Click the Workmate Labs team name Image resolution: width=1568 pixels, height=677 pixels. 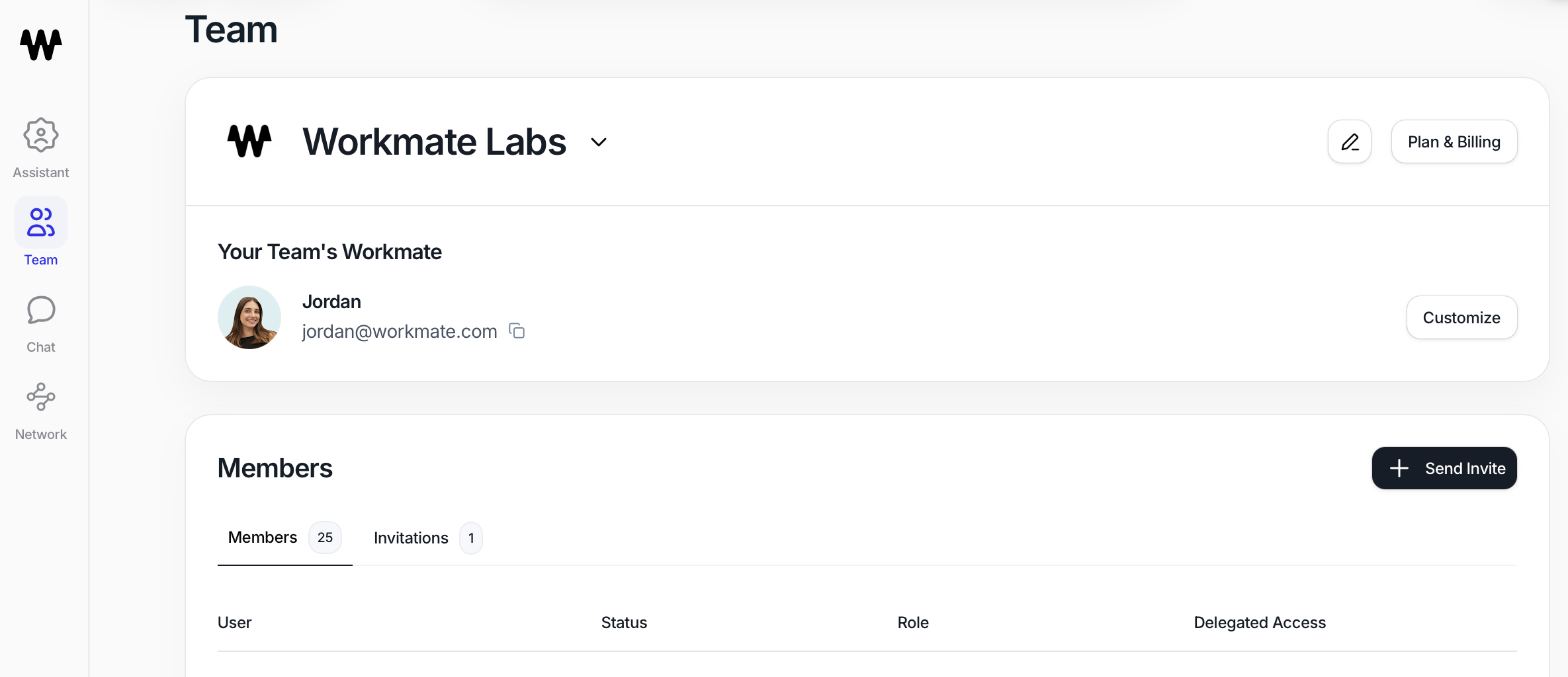coord(434,141)
